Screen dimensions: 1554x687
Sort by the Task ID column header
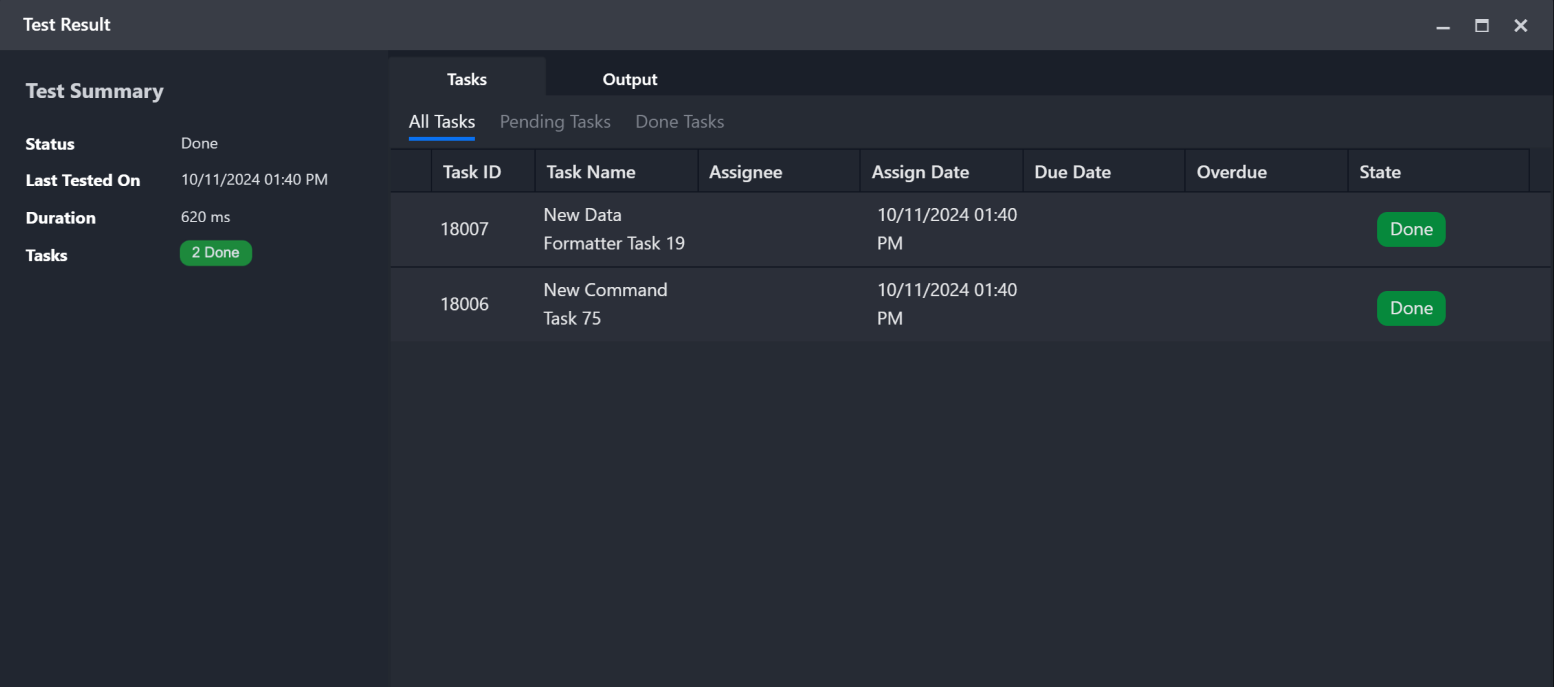pyautogui.click(x=472, y=172)
